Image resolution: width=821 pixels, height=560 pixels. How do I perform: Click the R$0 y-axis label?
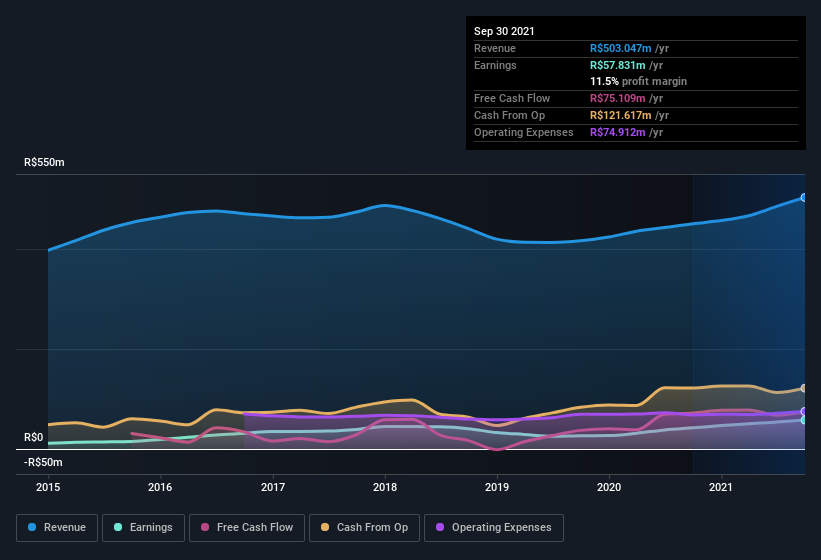[x=34, y=437]
